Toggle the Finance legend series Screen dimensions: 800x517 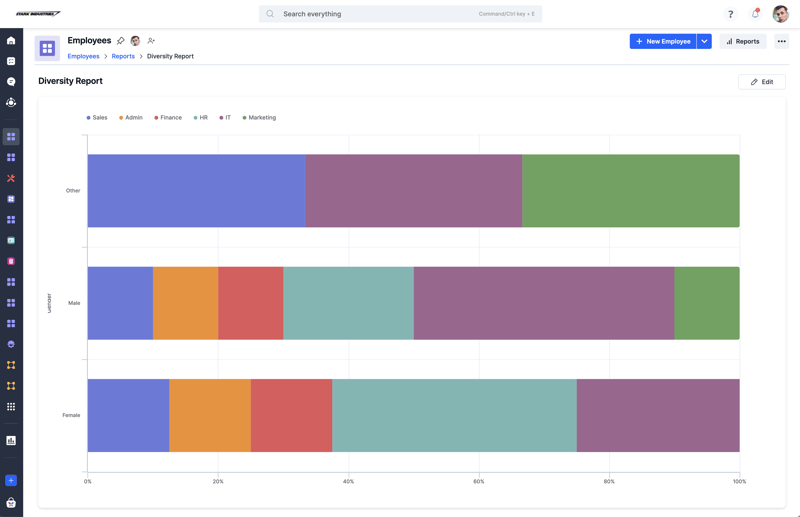click(x=168, y=117)
